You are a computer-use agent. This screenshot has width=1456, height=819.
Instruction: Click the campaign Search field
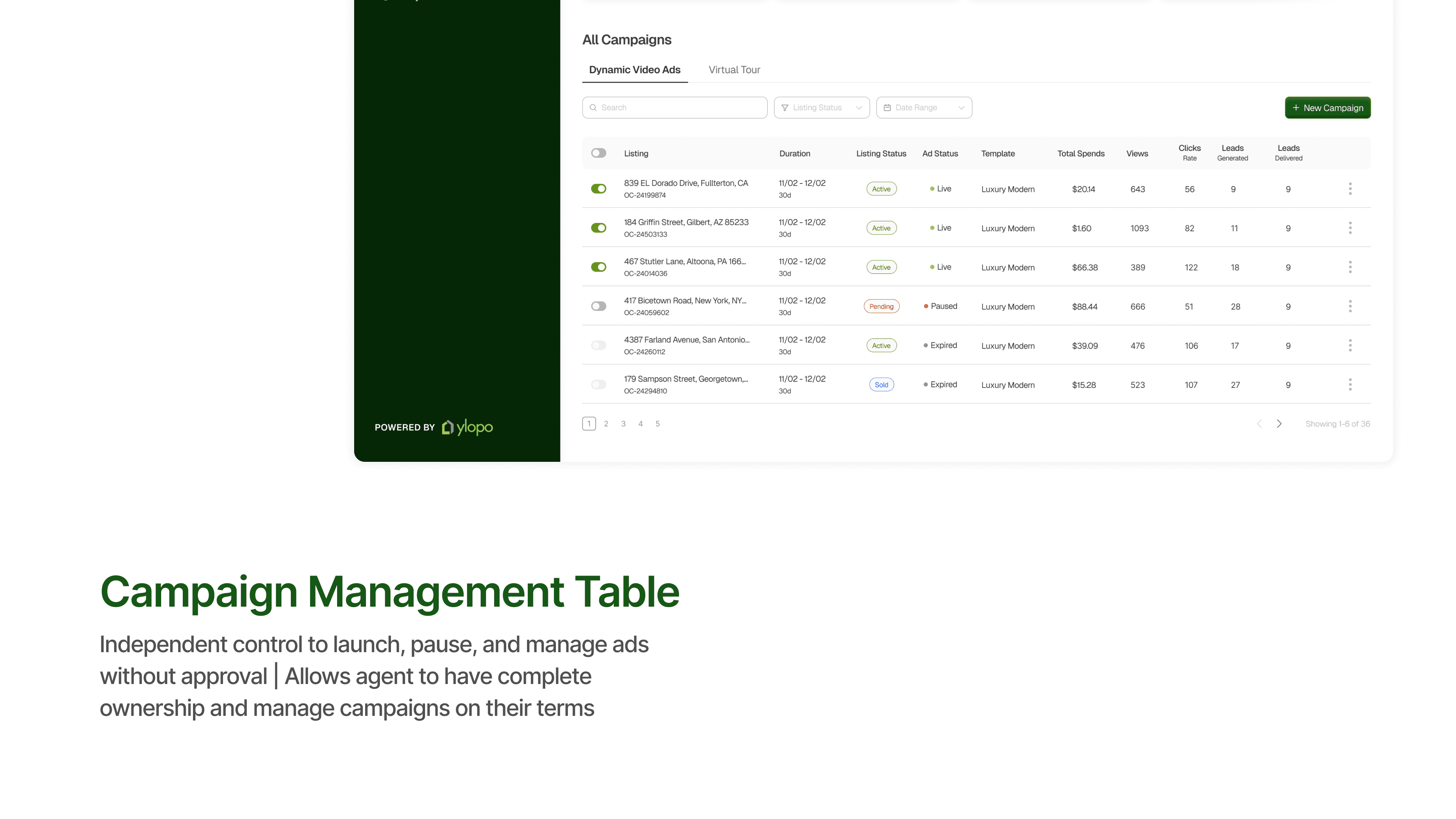coord(675,107)
